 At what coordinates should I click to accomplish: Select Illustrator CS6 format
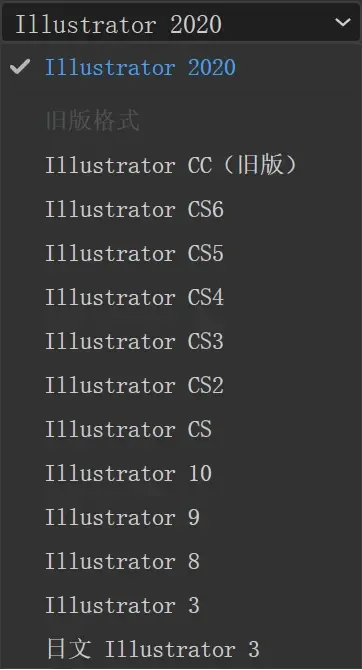pos(181,209)
